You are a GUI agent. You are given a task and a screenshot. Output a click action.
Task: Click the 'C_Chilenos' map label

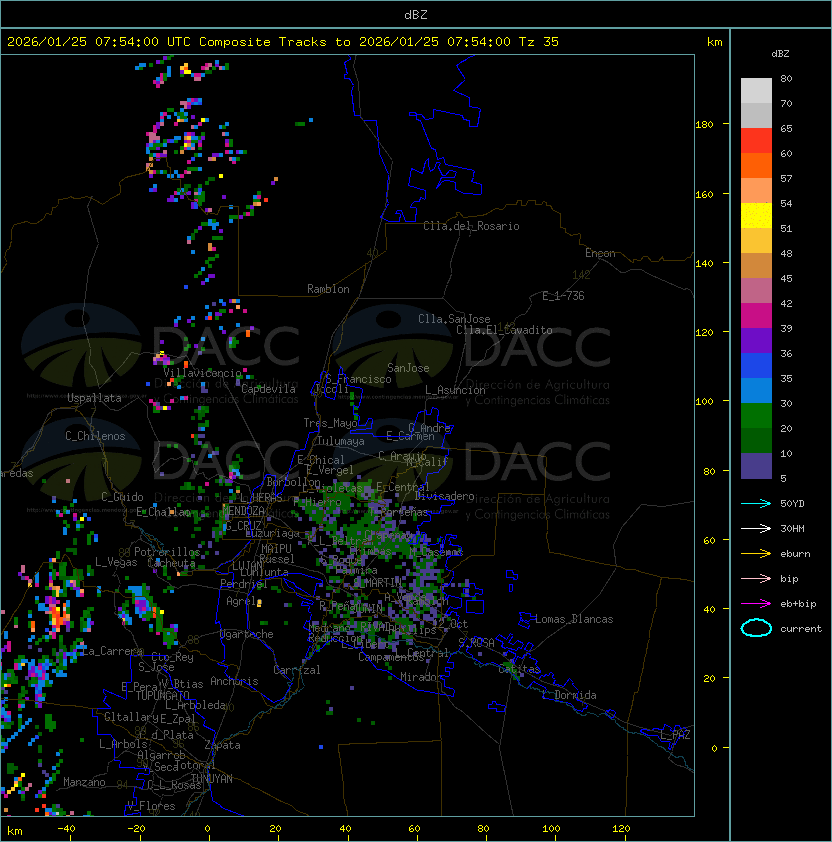[95, 436]
